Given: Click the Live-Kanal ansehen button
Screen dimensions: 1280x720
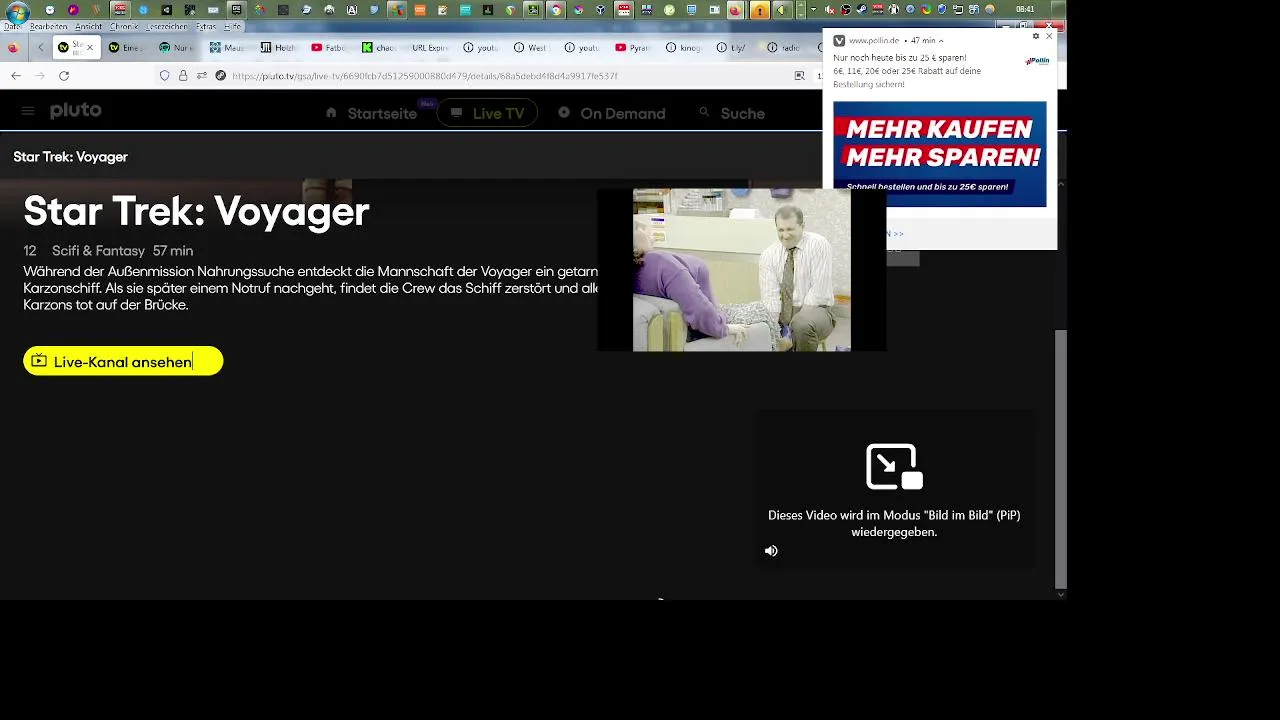Looking at the screenshot, I should (123, 361).
